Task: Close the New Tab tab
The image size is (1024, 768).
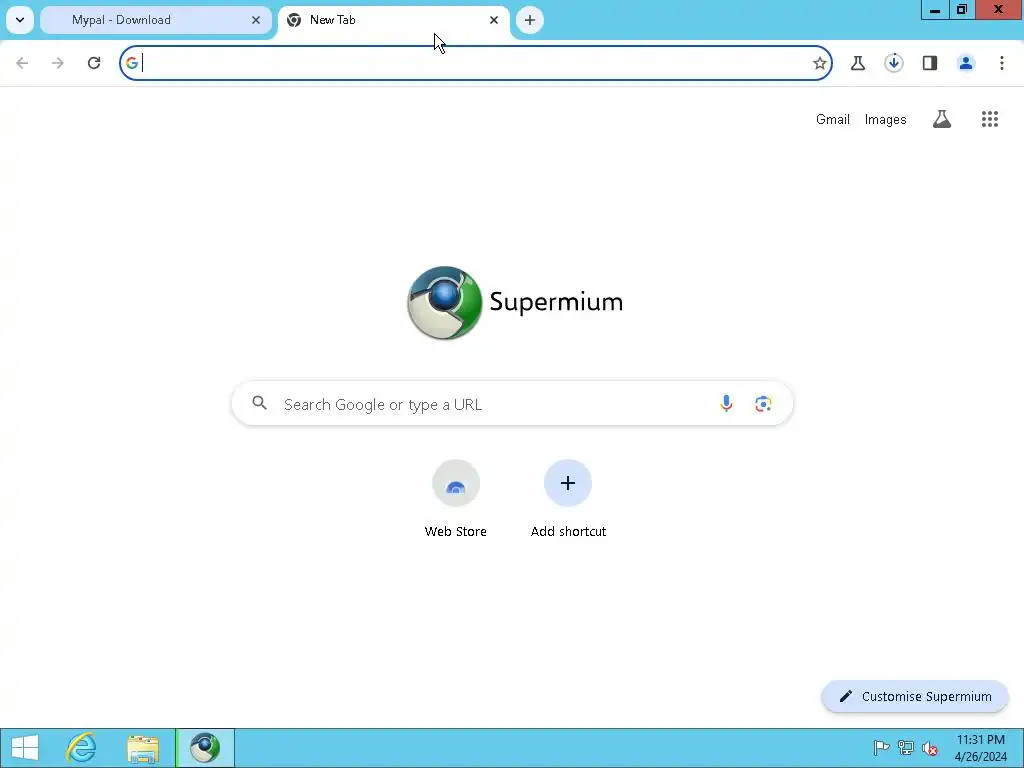Action: [x=494, y=20]
